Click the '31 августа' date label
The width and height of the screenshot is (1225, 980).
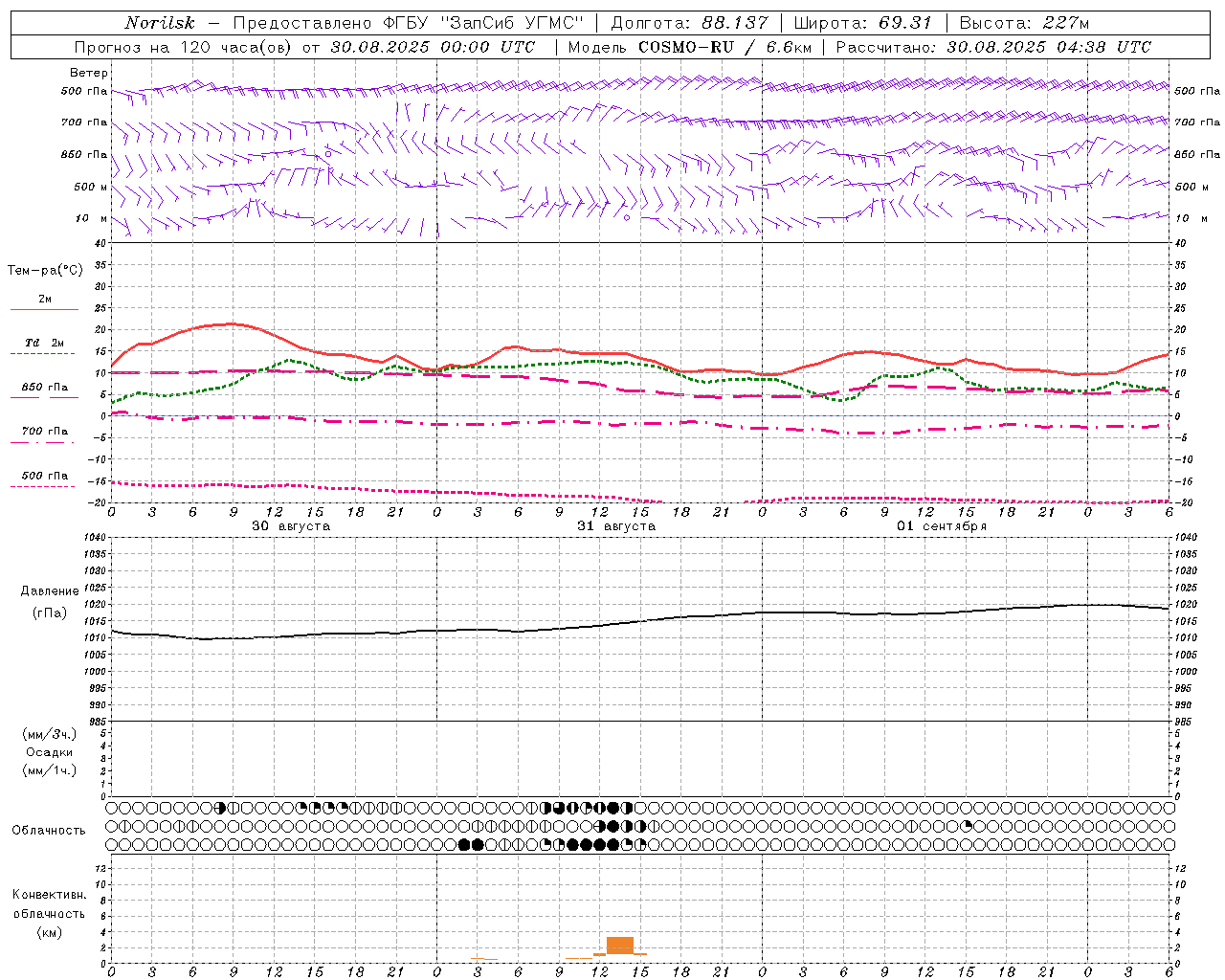coord(616,526)
